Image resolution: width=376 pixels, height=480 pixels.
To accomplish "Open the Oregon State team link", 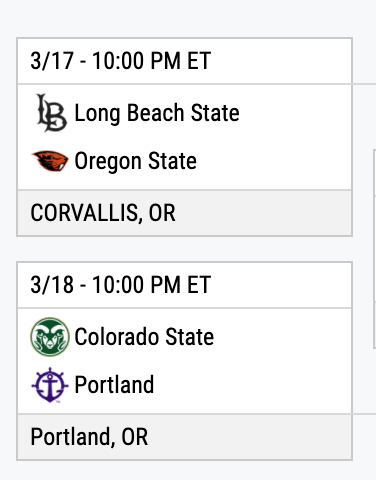I will pos(135,161).
